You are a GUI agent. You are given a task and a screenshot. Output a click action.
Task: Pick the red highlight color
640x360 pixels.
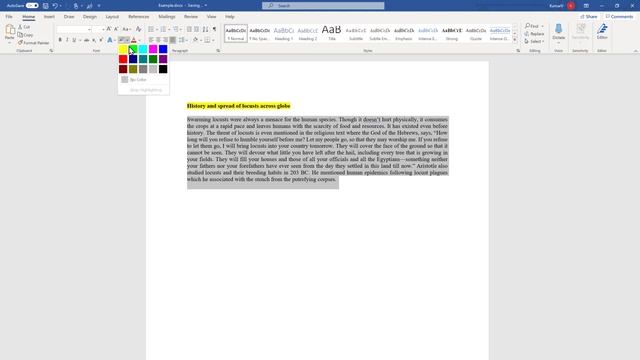[x=123, y=59]
